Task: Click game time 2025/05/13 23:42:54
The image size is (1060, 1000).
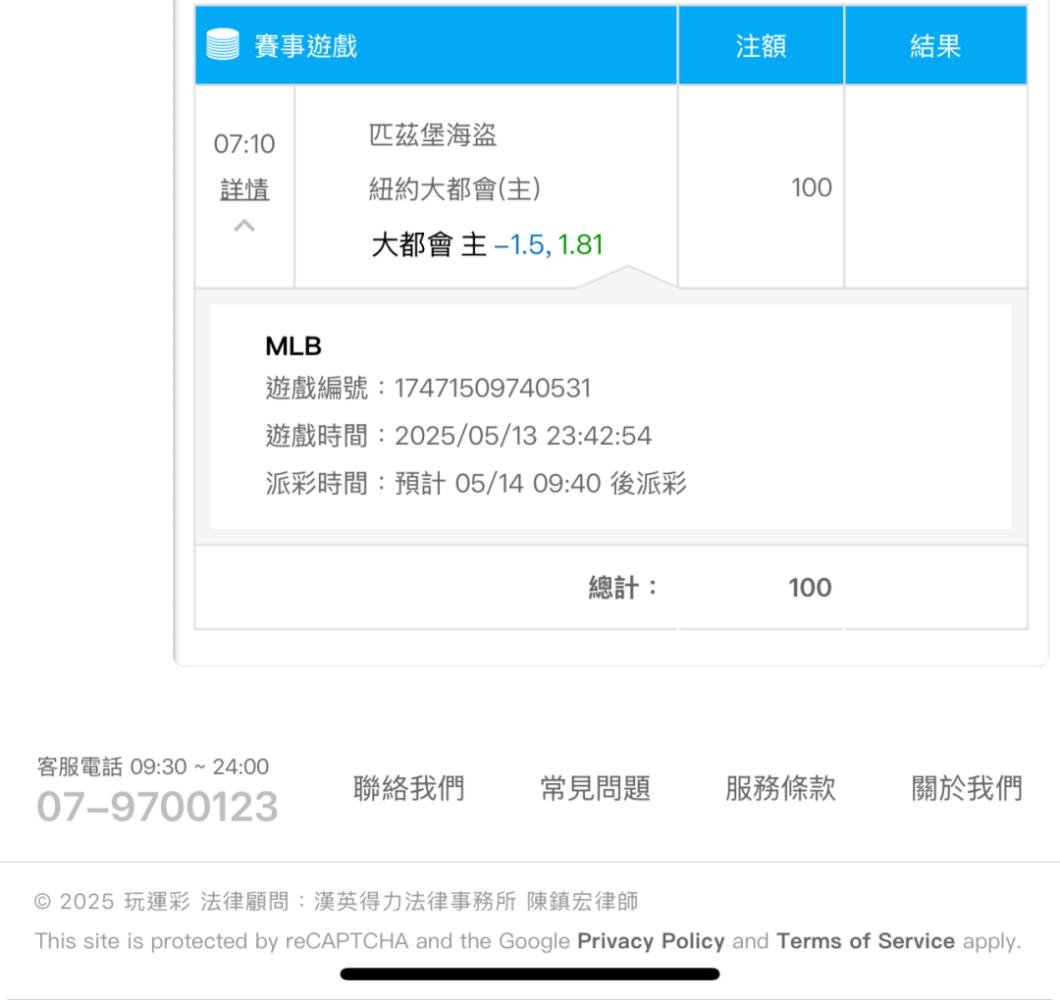Action: [x=523, y=436]
